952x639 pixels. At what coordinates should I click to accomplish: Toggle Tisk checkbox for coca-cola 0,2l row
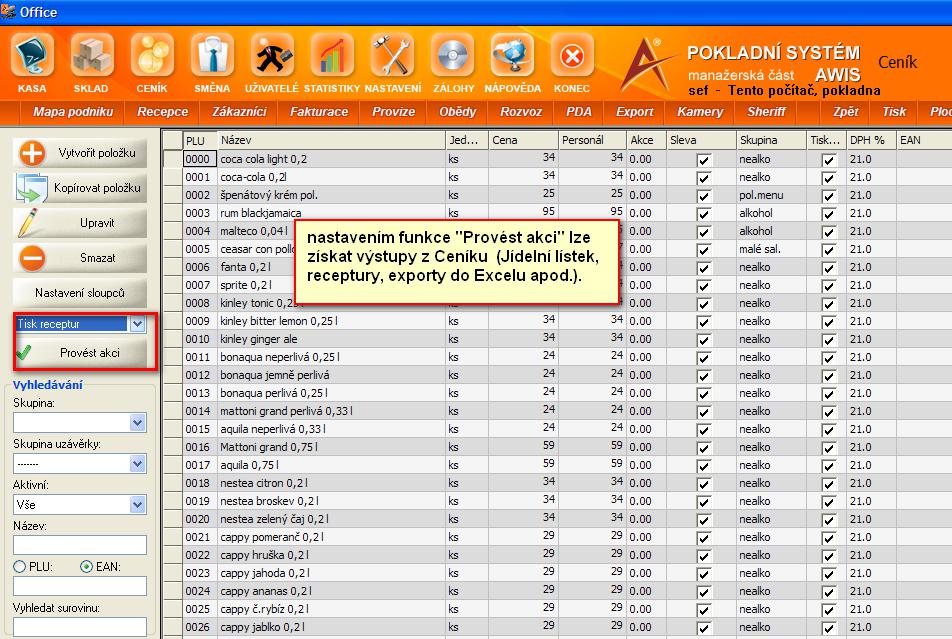(x=829, y=179)
